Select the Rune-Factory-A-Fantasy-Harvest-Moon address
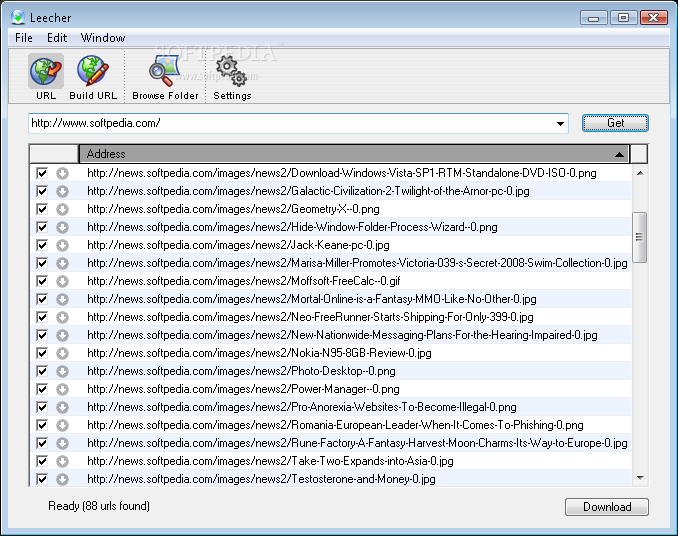678x536 pixels. [357, 443]
